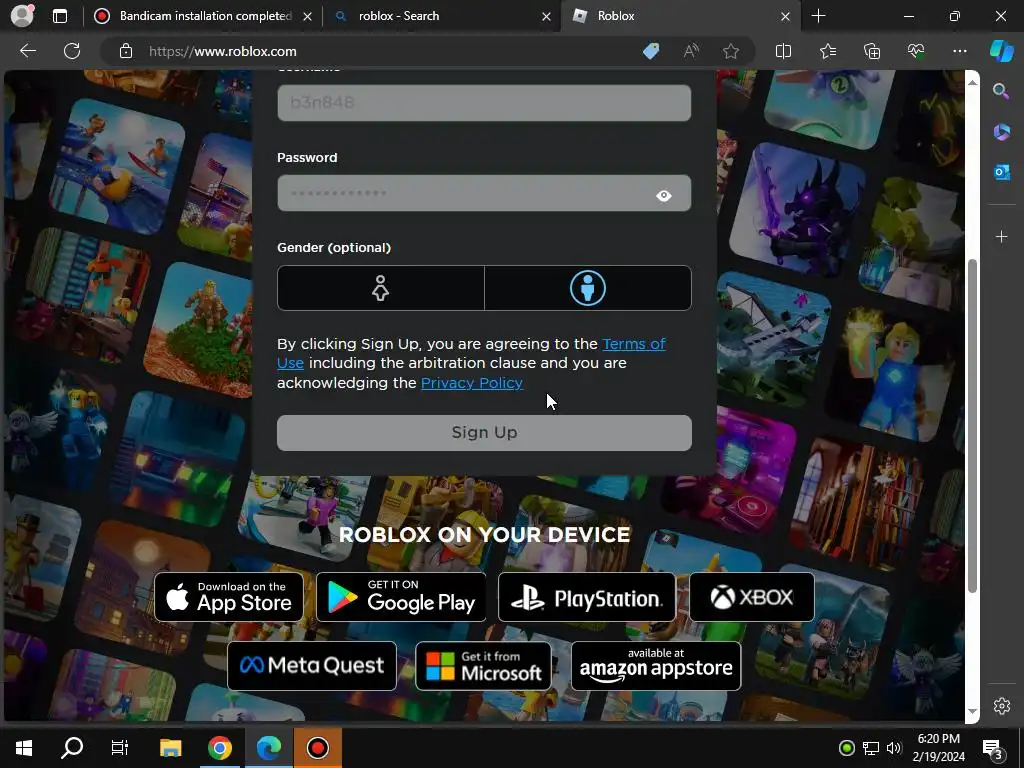The height and width of the screenshot is (768, 1024).
Task: Open tab actions menu icon
Action: (x=60, y=16)
